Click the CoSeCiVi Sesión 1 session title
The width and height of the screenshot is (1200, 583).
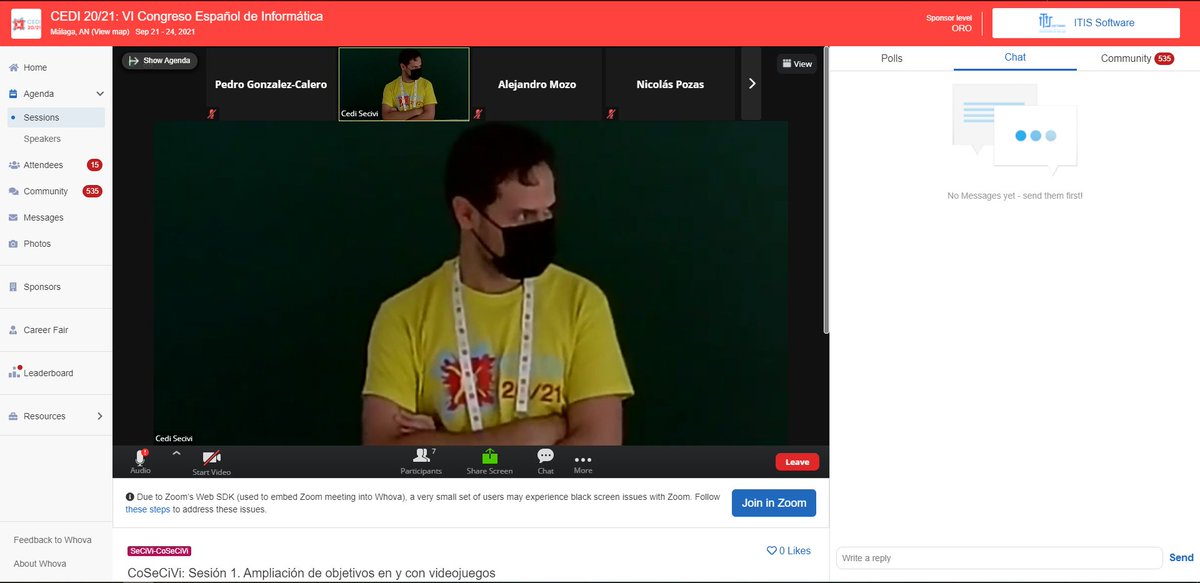[311, 573]
